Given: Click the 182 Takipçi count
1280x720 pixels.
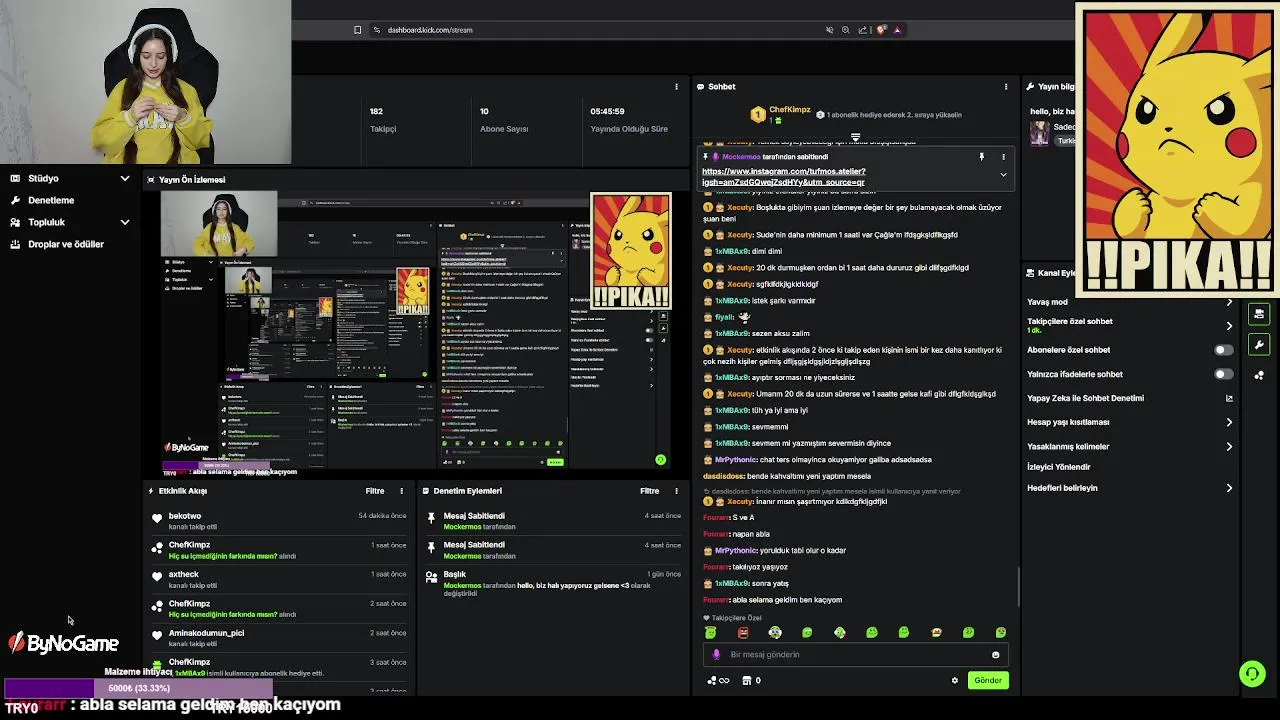Looking at the screenshot, I should tap(376, 111).
